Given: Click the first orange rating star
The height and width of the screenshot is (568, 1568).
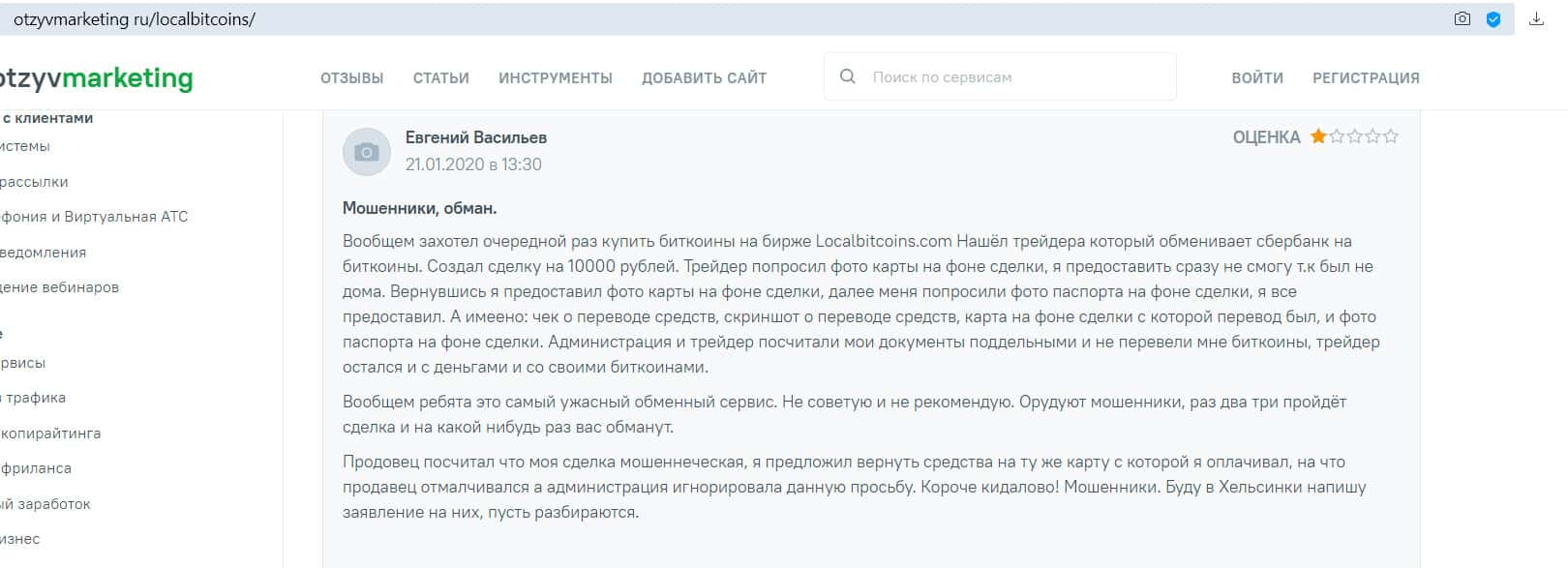Looking at the screenshot, I should point(1318,136).
